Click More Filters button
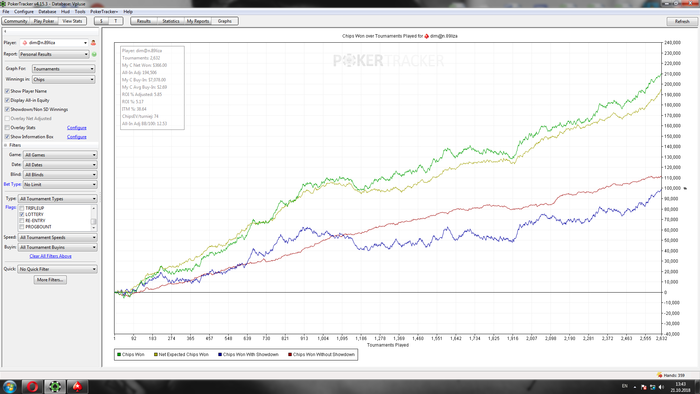The image size is (700, 394). point(50,280)
